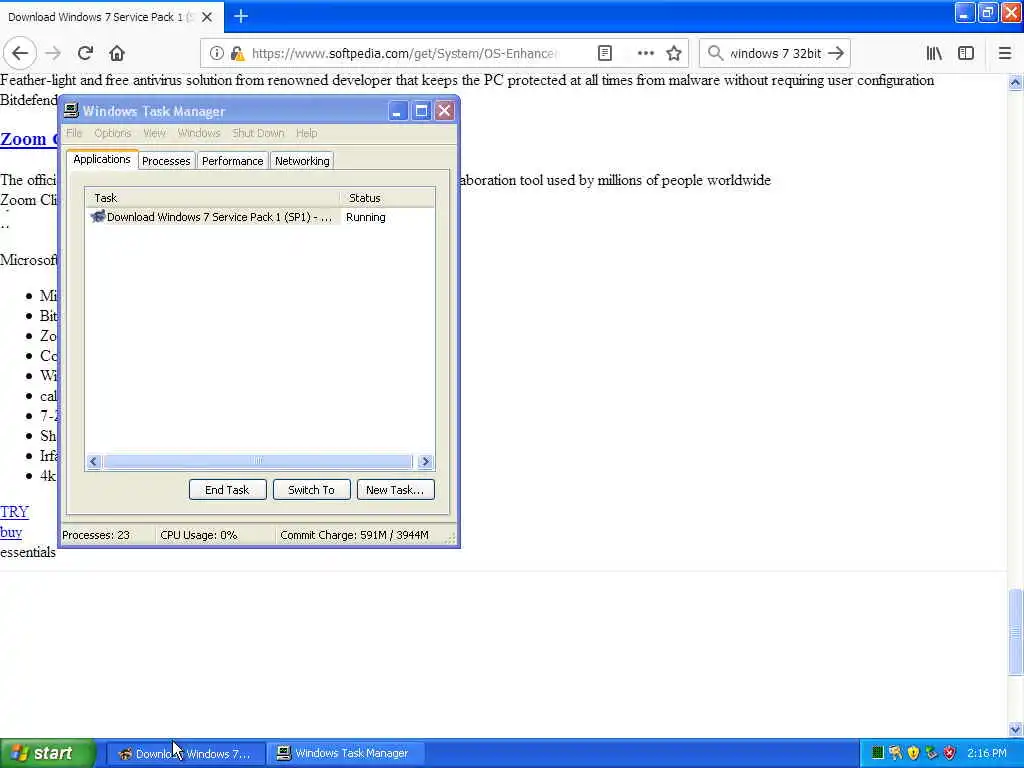This screenshot has height=768, width=1024.
Task: Open the Zoom heading link
Action: tap(29, 139)
